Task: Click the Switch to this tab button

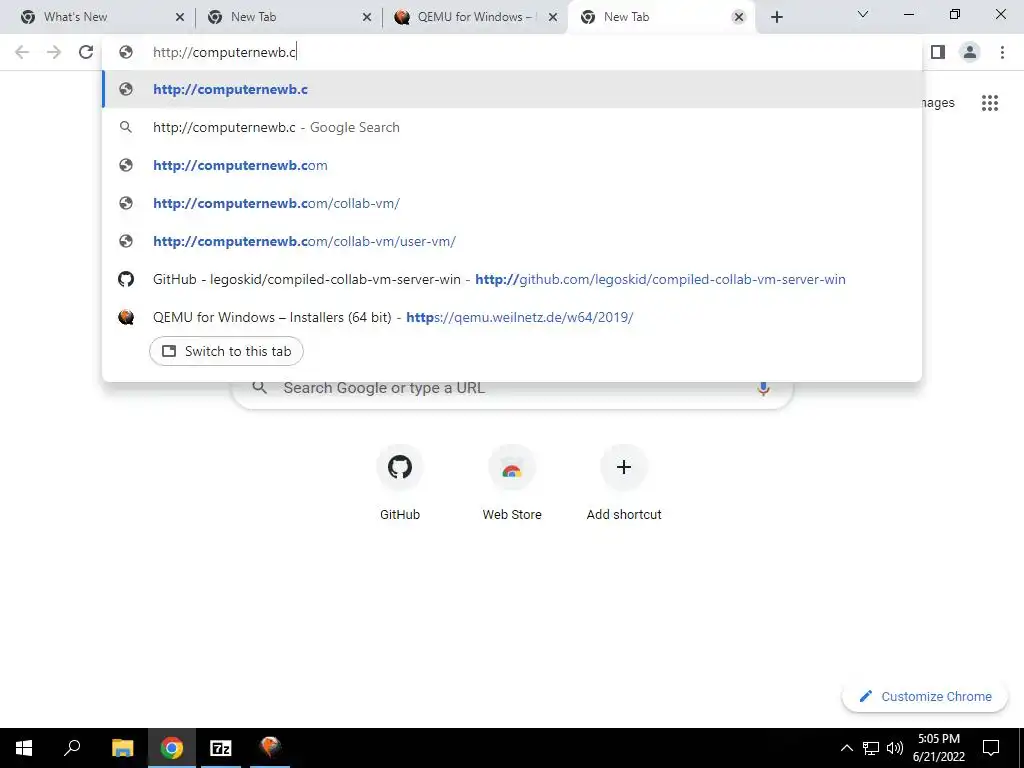Action: pyautogui.click(x=226, y=351)
